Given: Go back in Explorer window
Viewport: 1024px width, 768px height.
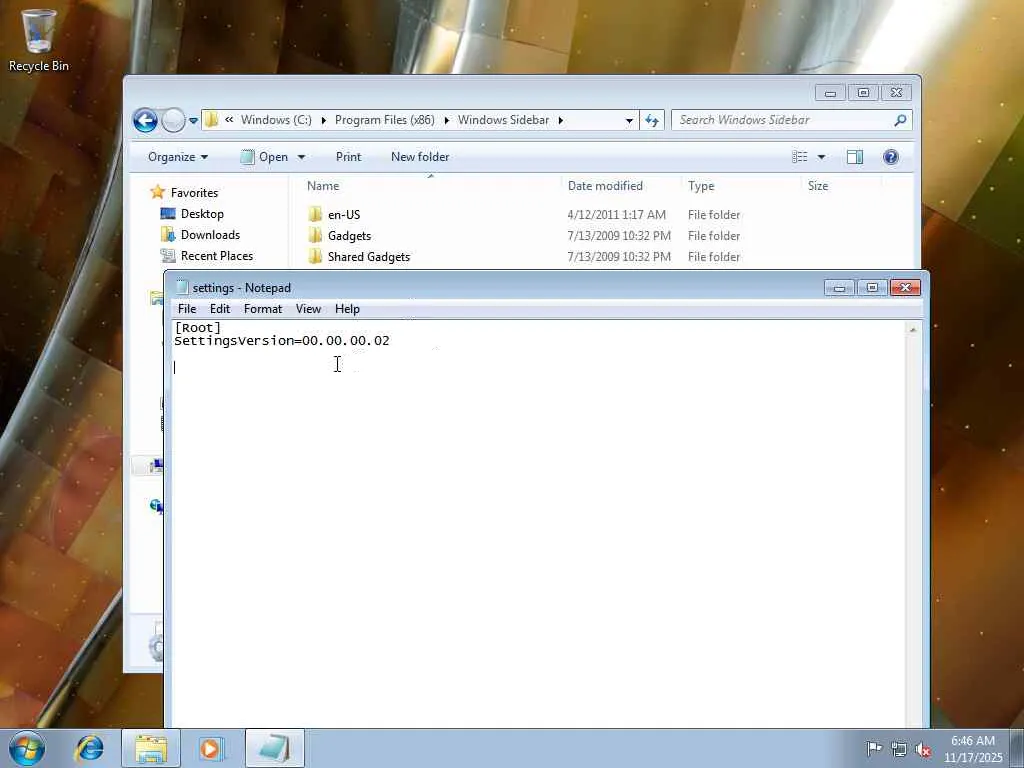Looking at the screenshot, I should pyautogui.click(x=145, y=120).
